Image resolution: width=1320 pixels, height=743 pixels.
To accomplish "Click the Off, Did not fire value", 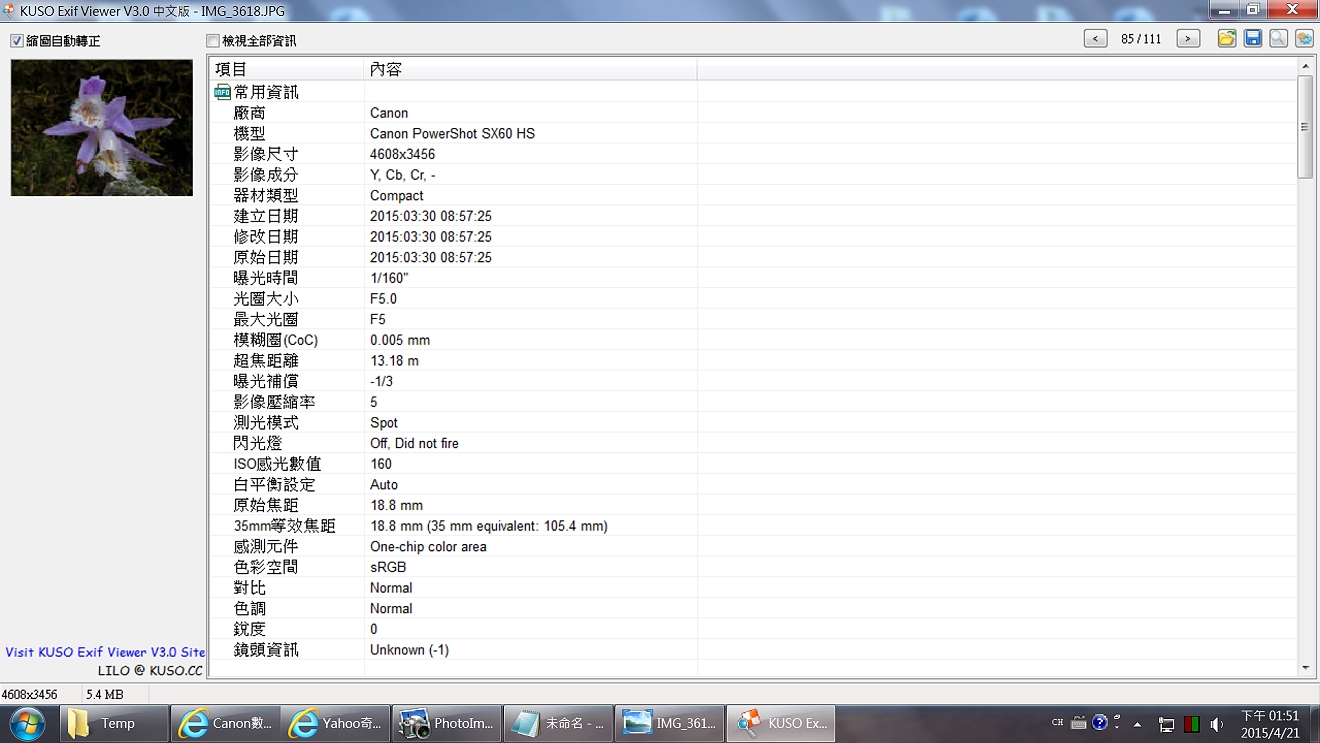I will tap(414, 444).
